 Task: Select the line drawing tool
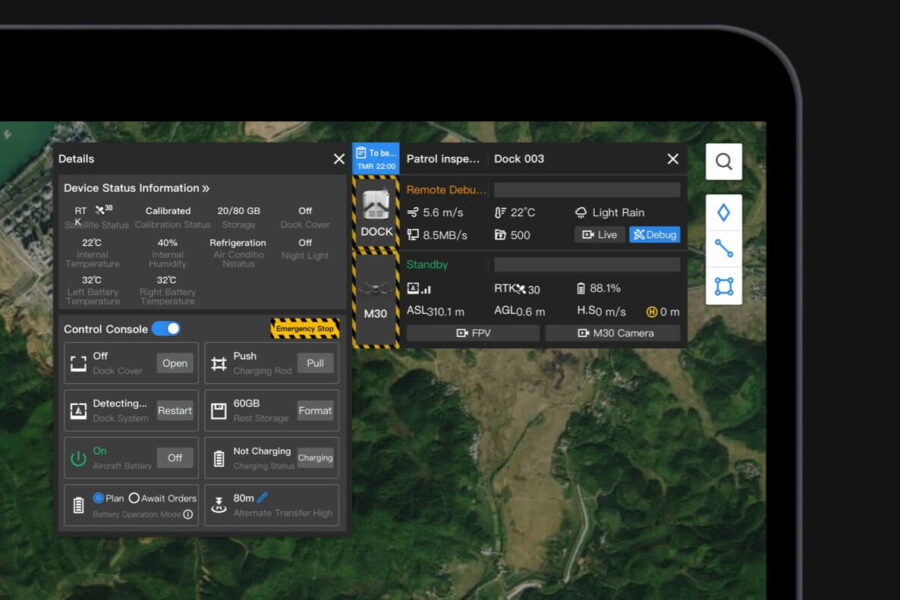pyautogui.click(x=724, y=249)
